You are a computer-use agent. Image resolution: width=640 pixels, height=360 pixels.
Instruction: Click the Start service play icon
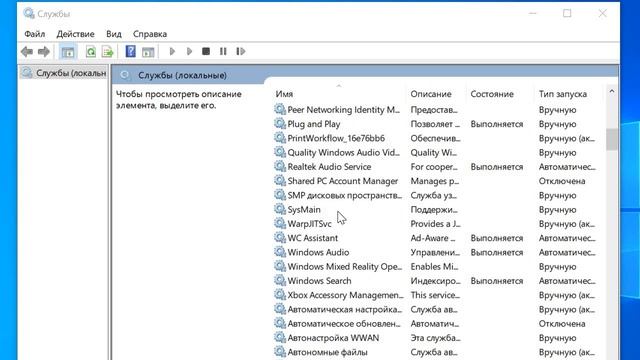click(172, 51)
